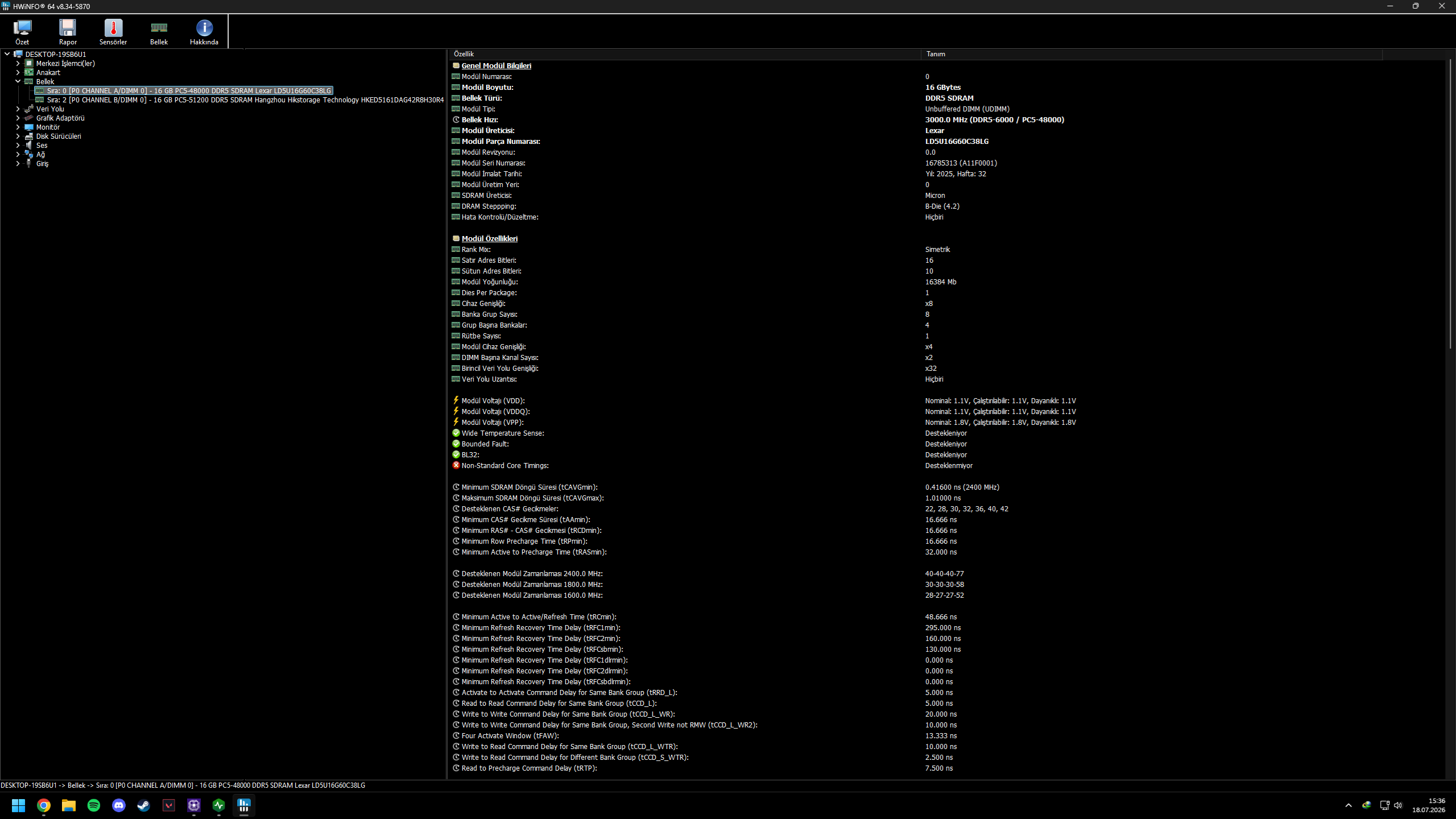
Task: Click the details pane vertical scrollbar
Action: (x=1451, y=205)
